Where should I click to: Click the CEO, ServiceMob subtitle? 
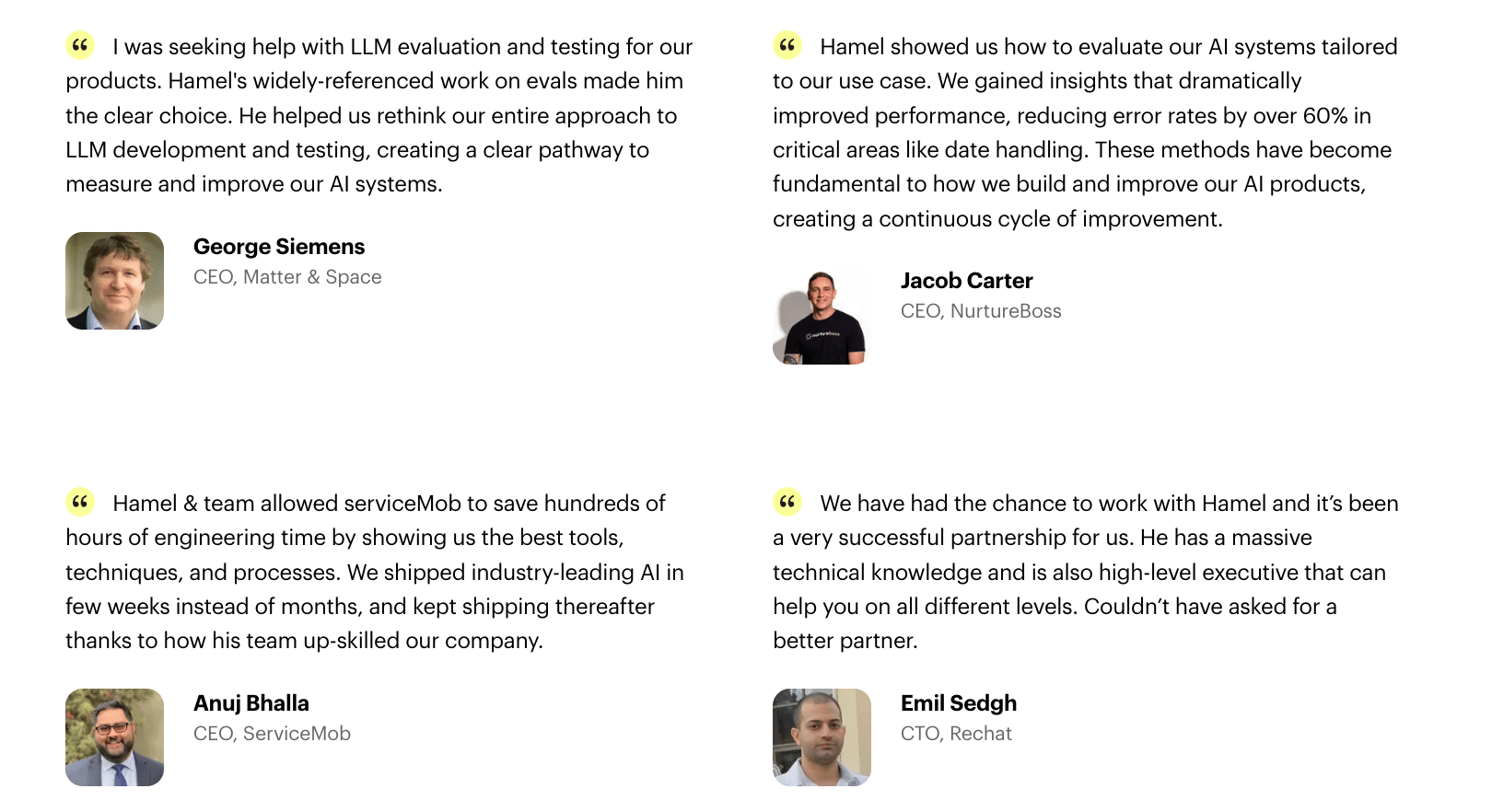(272, 734)
